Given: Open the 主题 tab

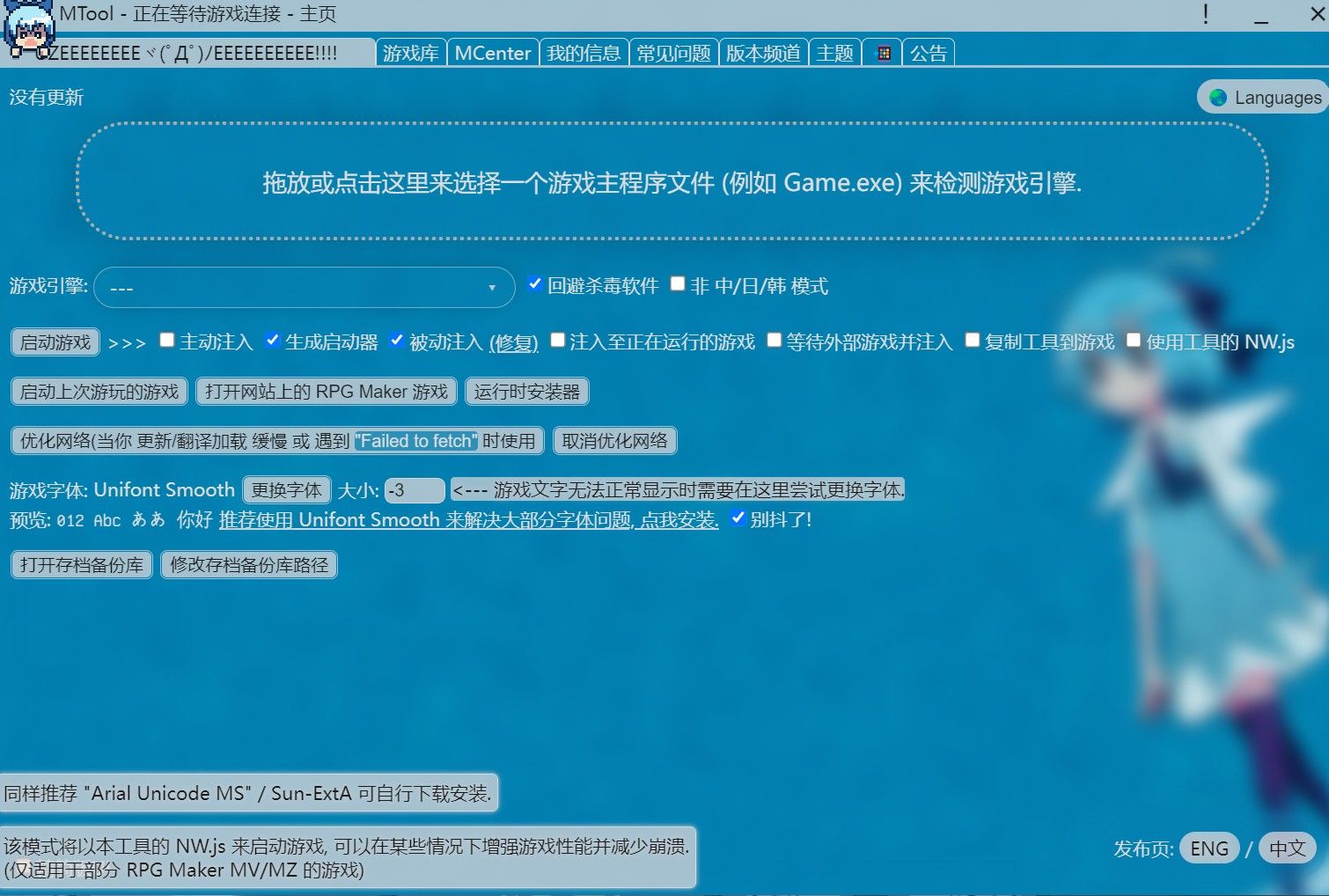Looking at the screenshot, I should pyautogui.click(x=834, y=53).
